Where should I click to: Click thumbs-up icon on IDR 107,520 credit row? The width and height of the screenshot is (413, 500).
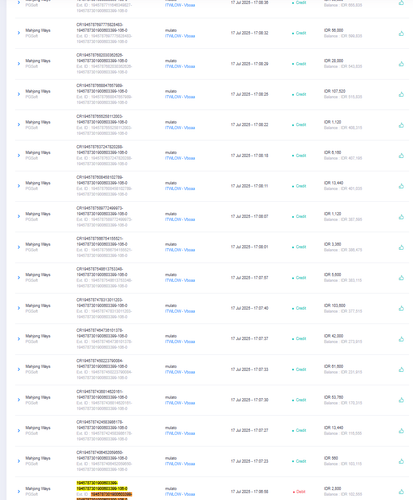(x=401, y=94)
